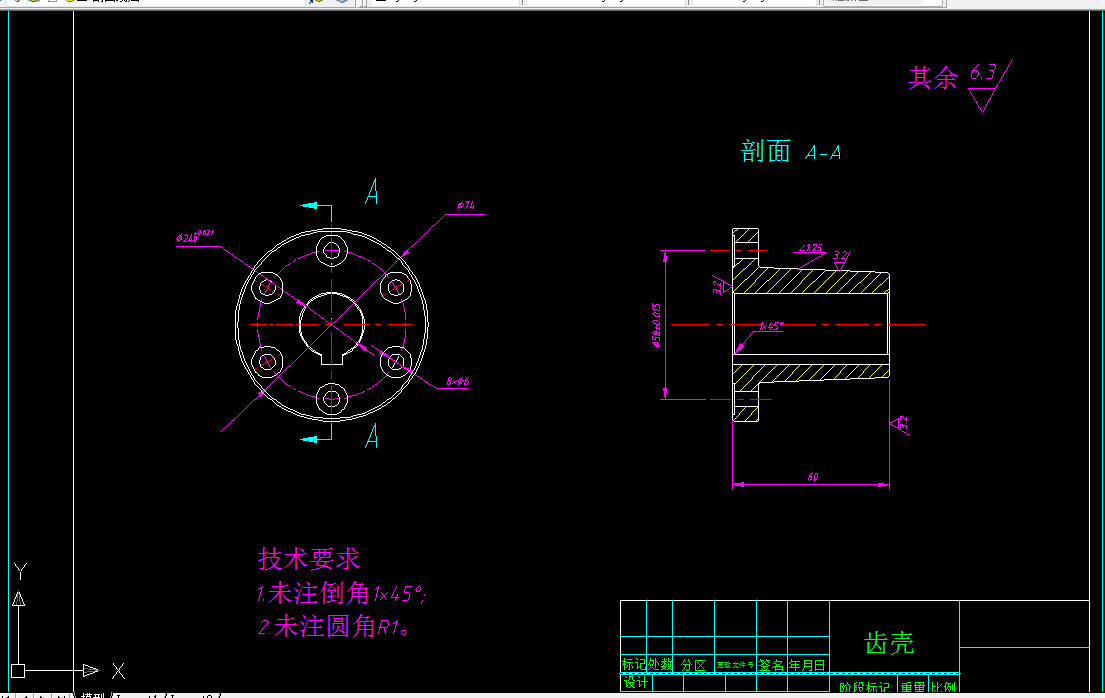Select the '设计' row label
The height and width of the screenshot is (698, 1105).
[636, 682]
